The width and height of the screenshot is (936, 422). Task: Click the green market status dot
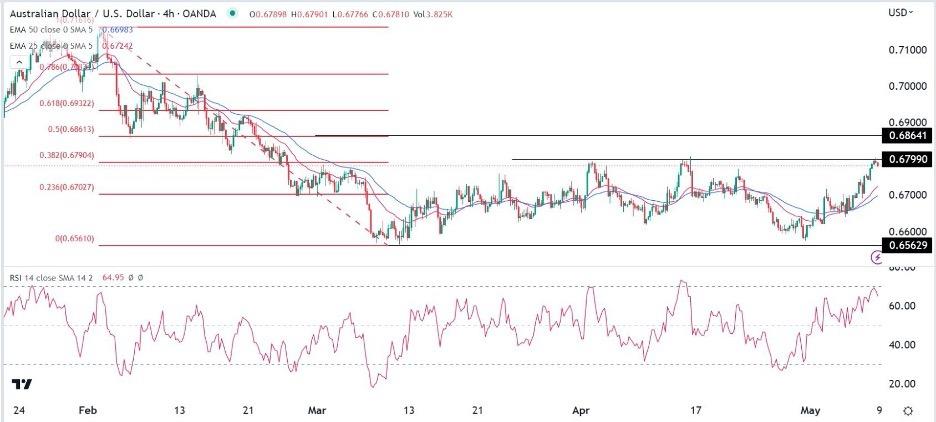(232, 12)
